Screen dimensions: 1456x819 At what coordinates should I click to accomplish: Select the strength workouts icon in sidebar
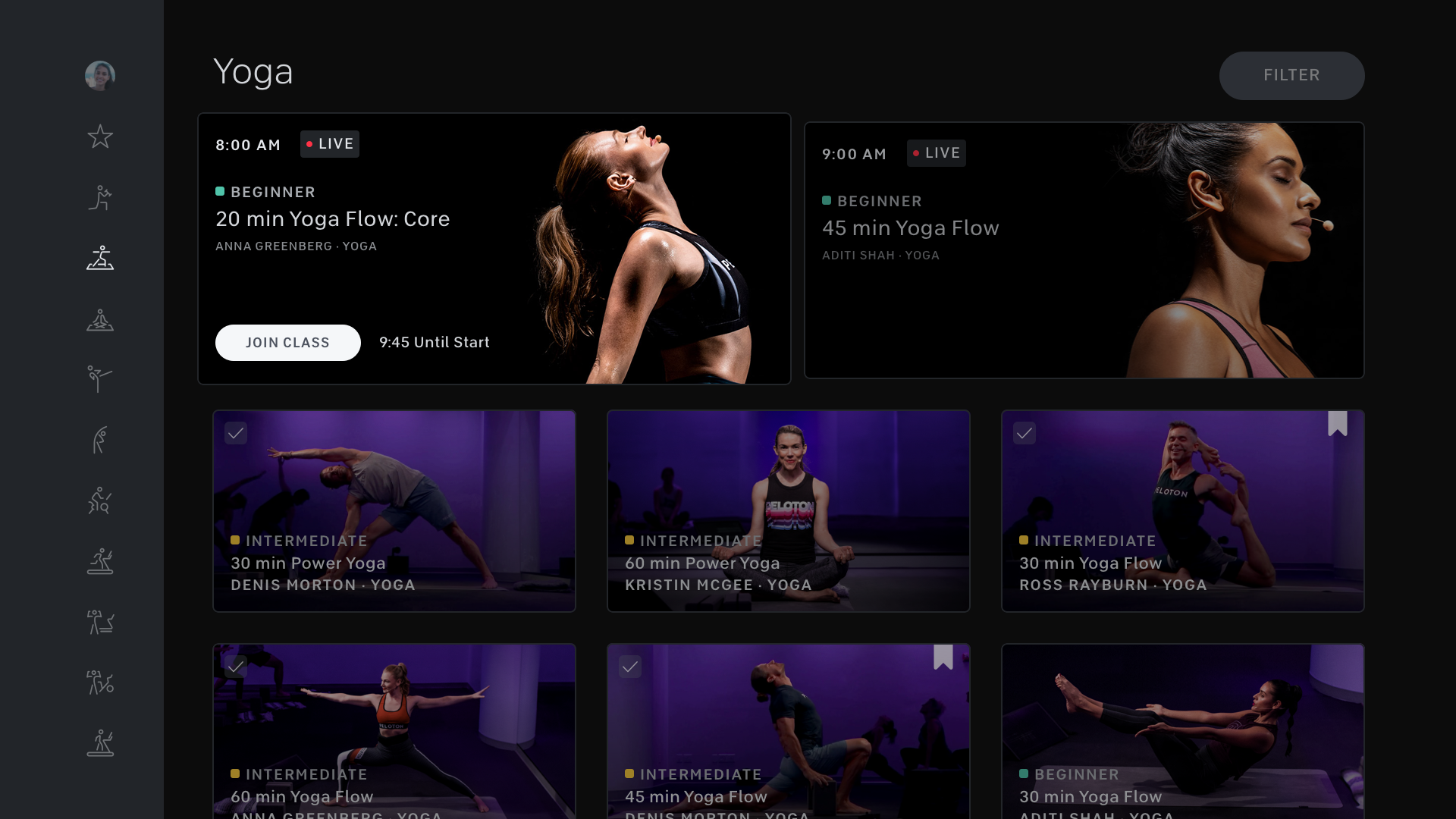tap(99, 197)
